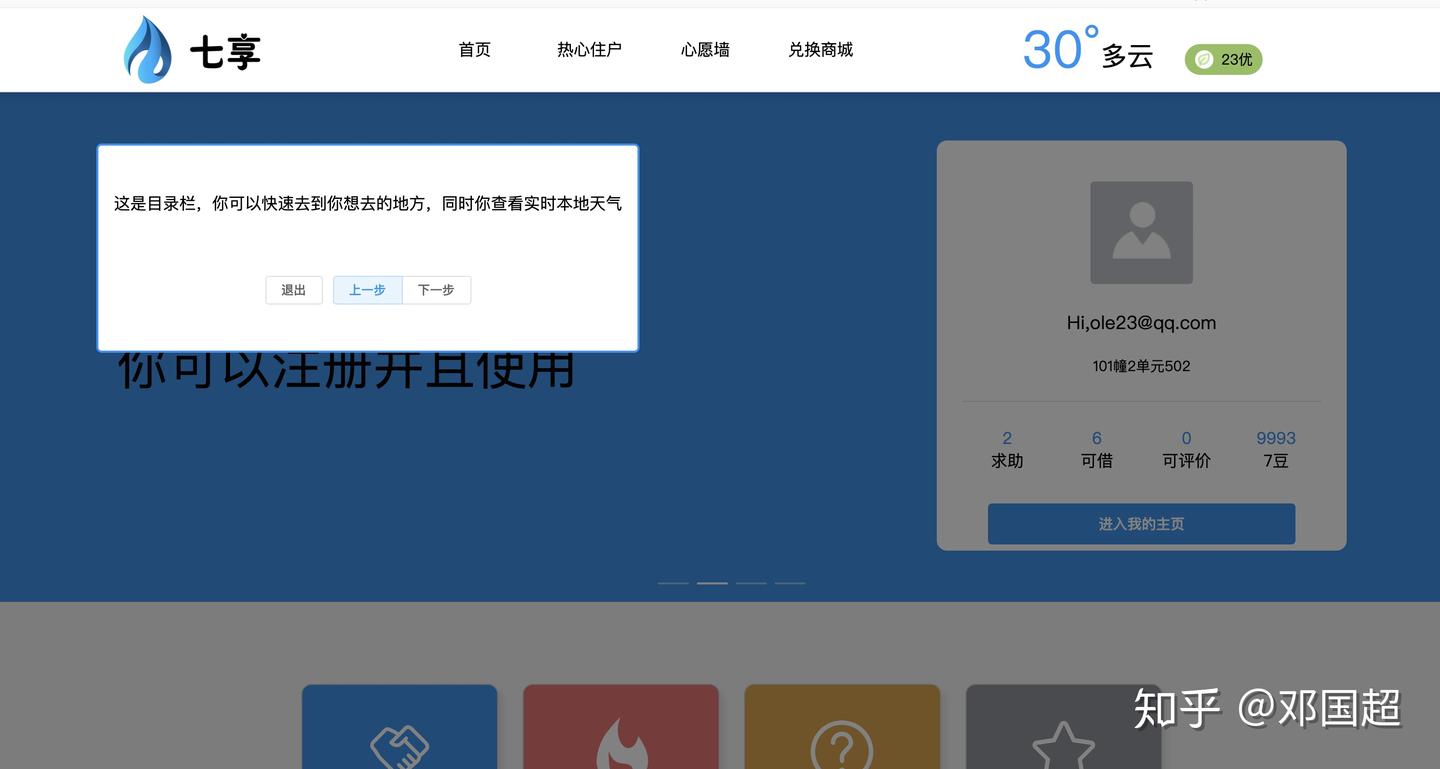Open the 热心住户 navigation item

click(589, 49)
